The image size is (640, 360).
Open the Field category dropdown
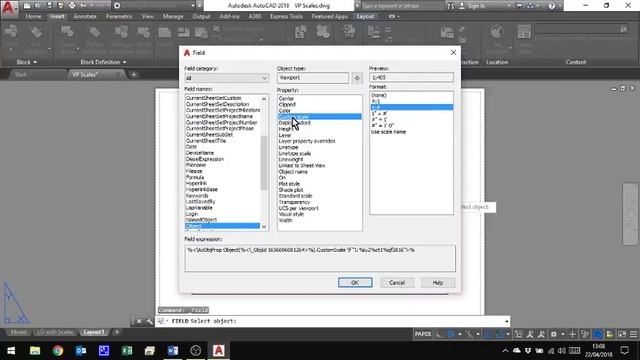click(x=226, y=78)
